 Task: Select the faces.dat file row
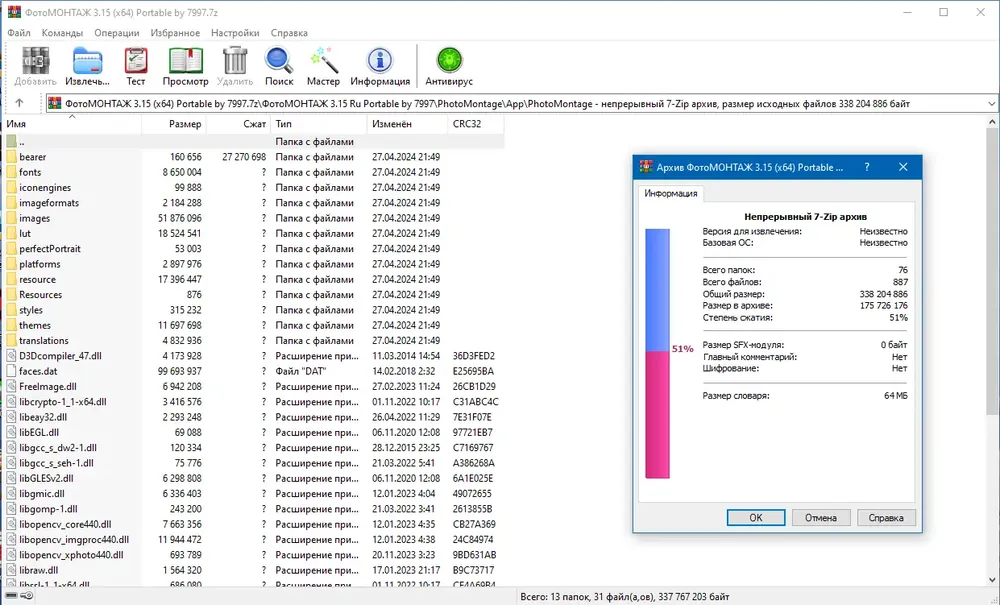click(x=254, y=371)
